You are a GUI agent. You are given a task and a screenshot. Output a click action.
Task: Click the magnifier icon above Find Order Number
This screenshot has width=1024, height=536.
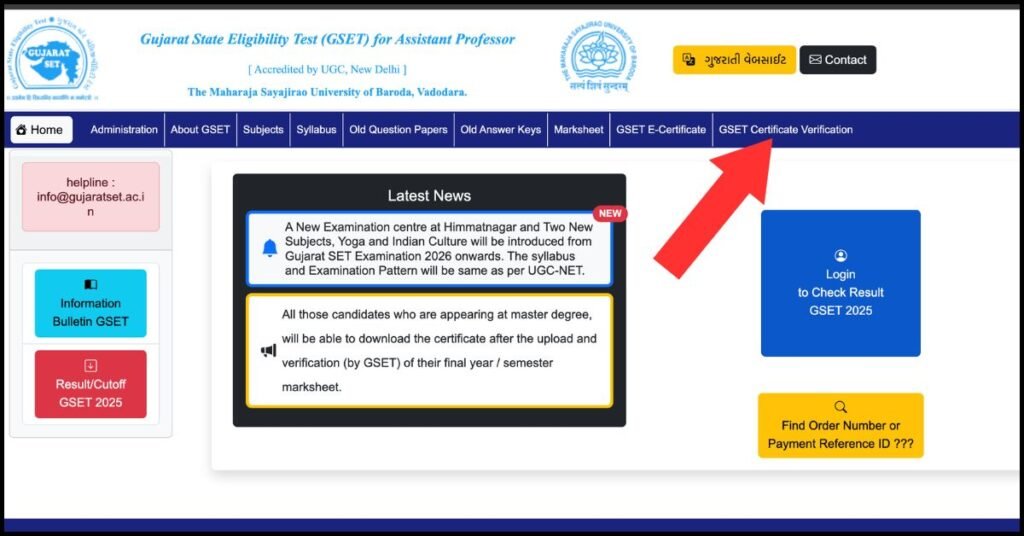(840, 407)
